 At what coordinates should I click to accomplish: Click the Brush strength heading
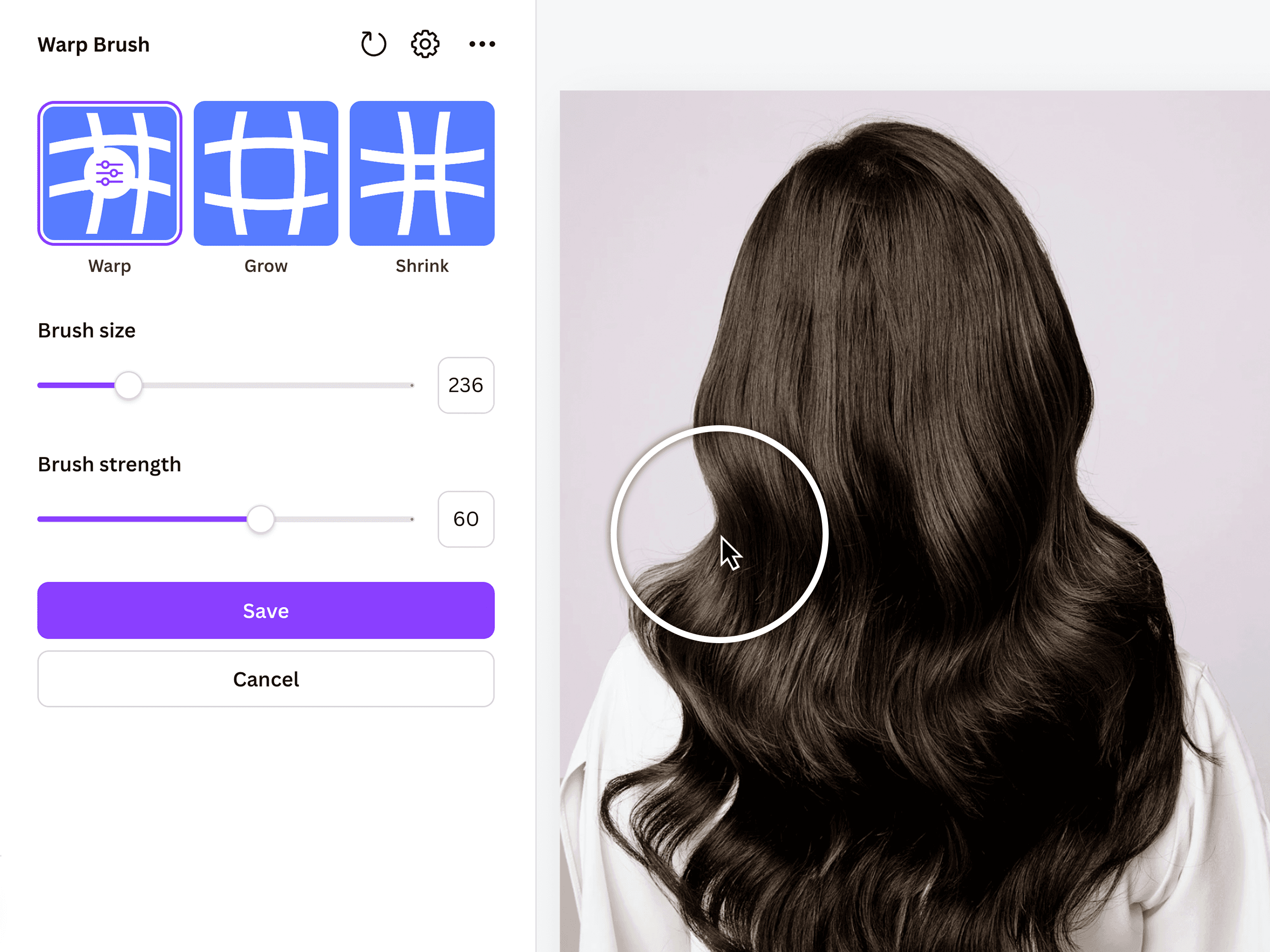click(110, 465)
